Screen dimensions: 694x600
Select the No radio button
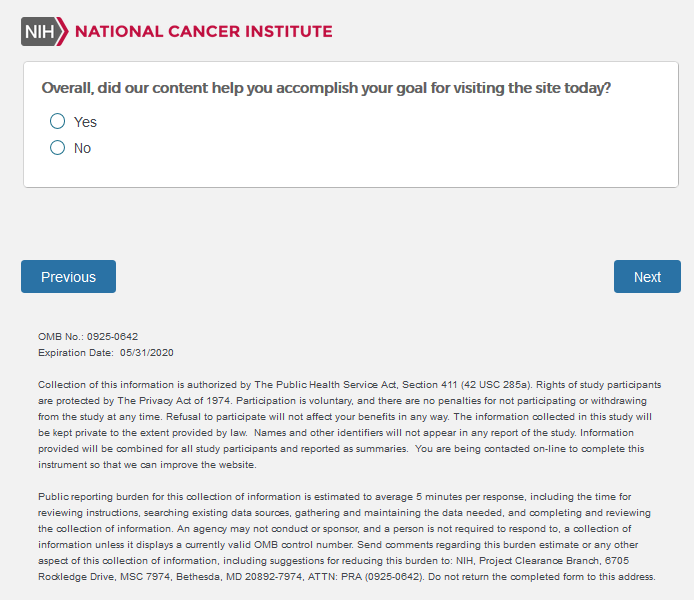[57, 148]
